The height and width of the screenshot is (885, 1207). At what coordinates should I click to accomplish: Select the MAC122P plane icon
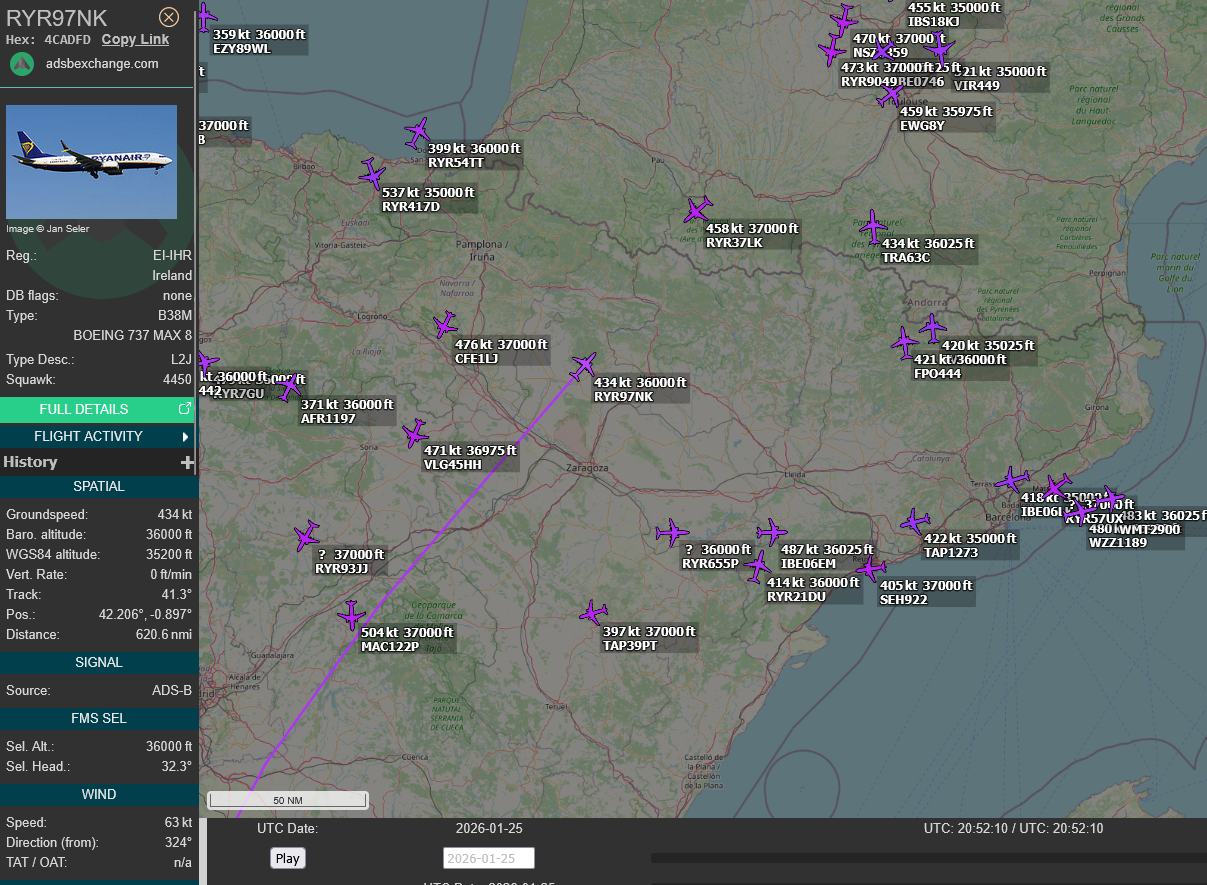350,615
